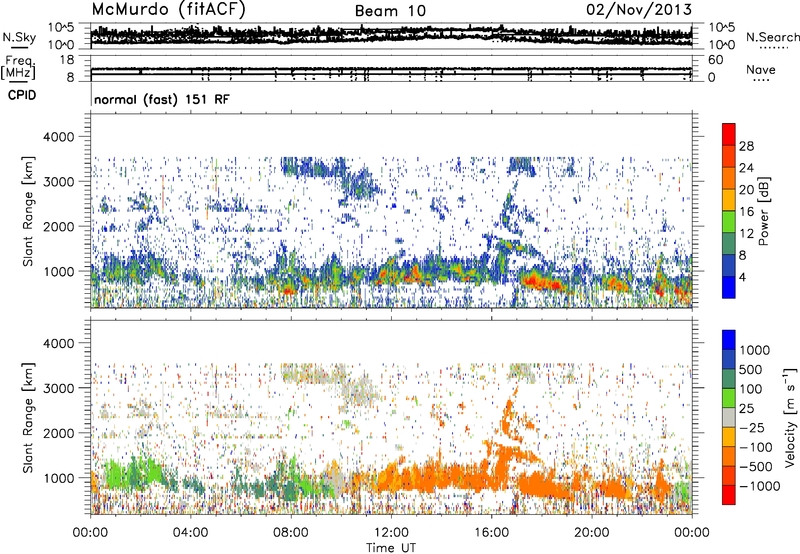Click the bright blue bottom Power colorbar segment
The width and height of the screenshot is (800, 554).
click(729, 287)
